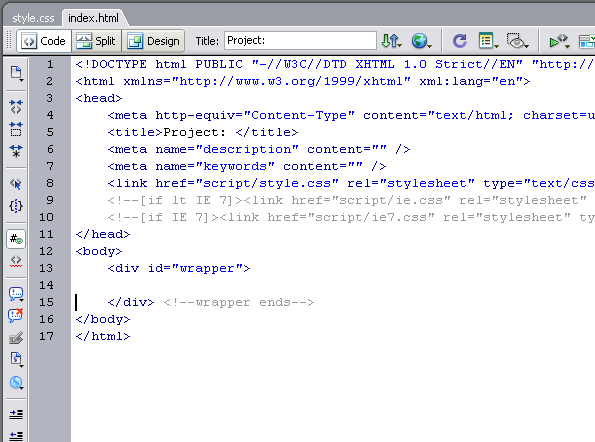Toggle line numbers display

tap(16, 239)
